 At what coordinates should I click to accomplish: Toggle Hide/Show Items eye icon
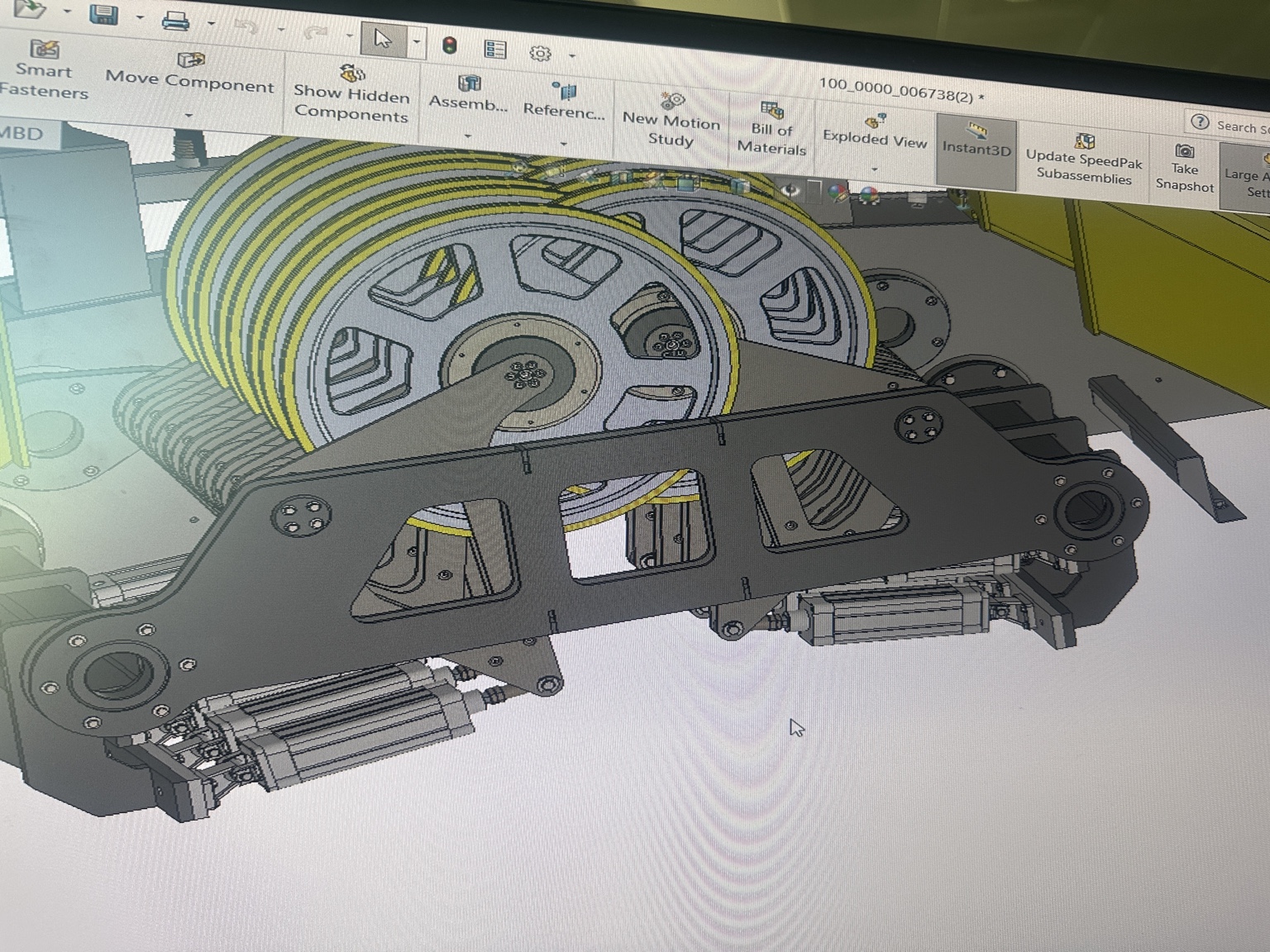coord(790,190)
